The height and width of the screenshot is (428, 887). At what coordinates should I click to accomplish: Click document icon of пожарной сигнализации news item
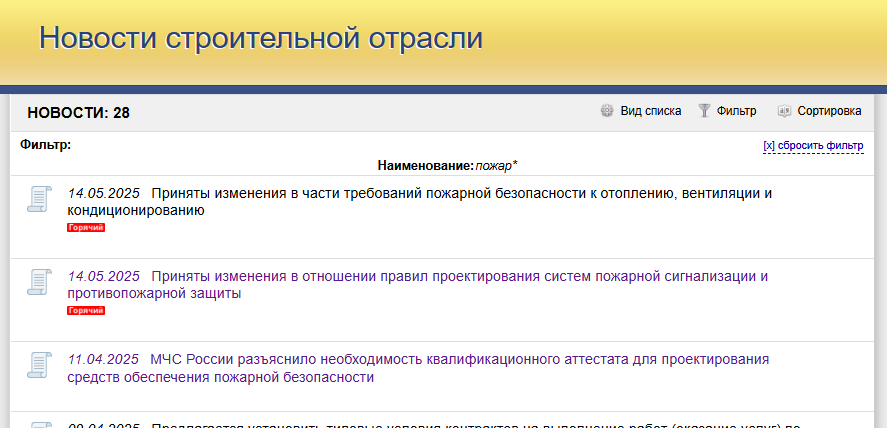click(40, 282)
